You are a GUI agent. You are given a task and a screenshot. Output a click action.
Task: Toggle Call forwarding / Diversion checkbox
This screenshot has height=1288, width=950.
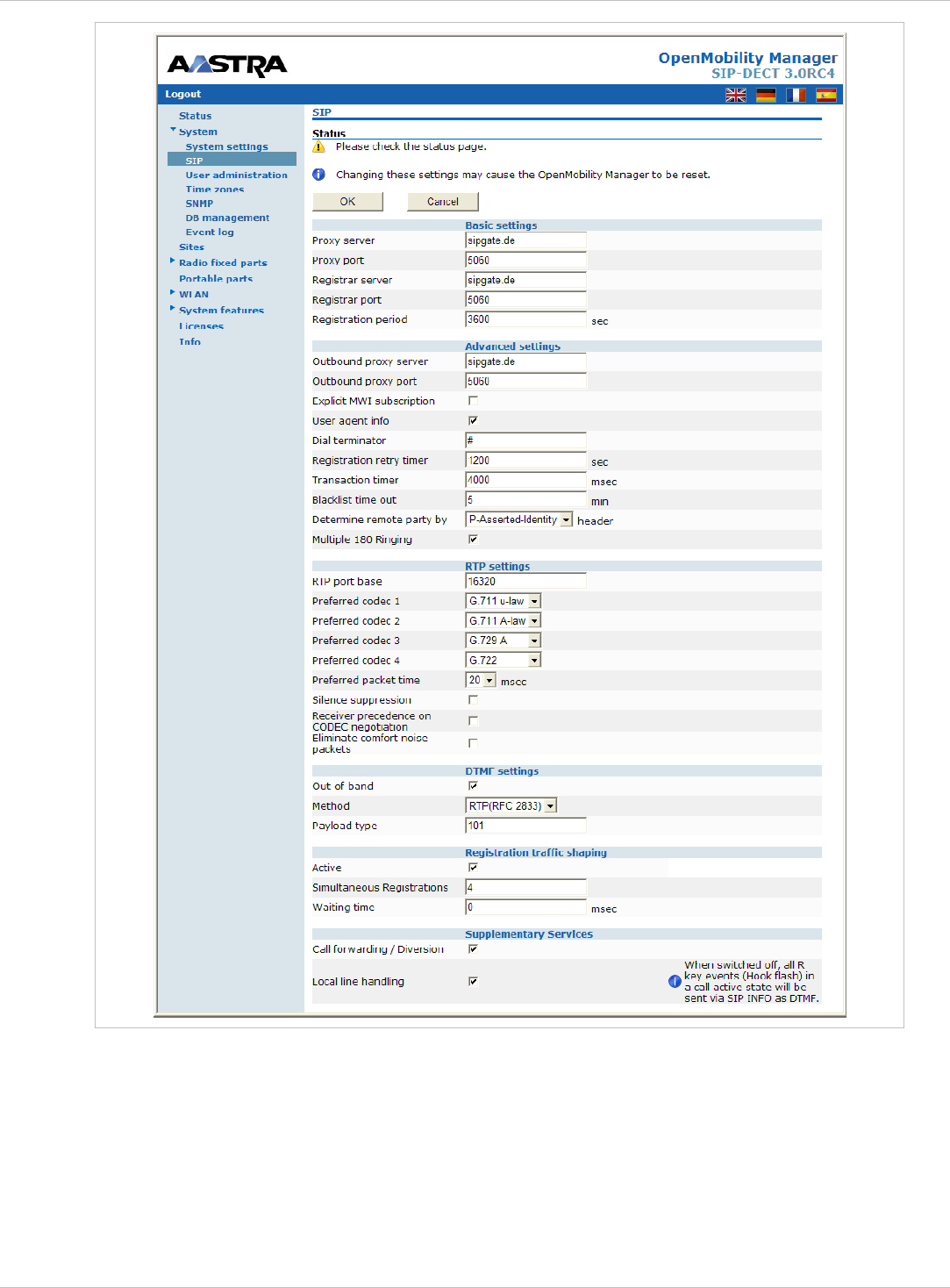pos(473,949)
